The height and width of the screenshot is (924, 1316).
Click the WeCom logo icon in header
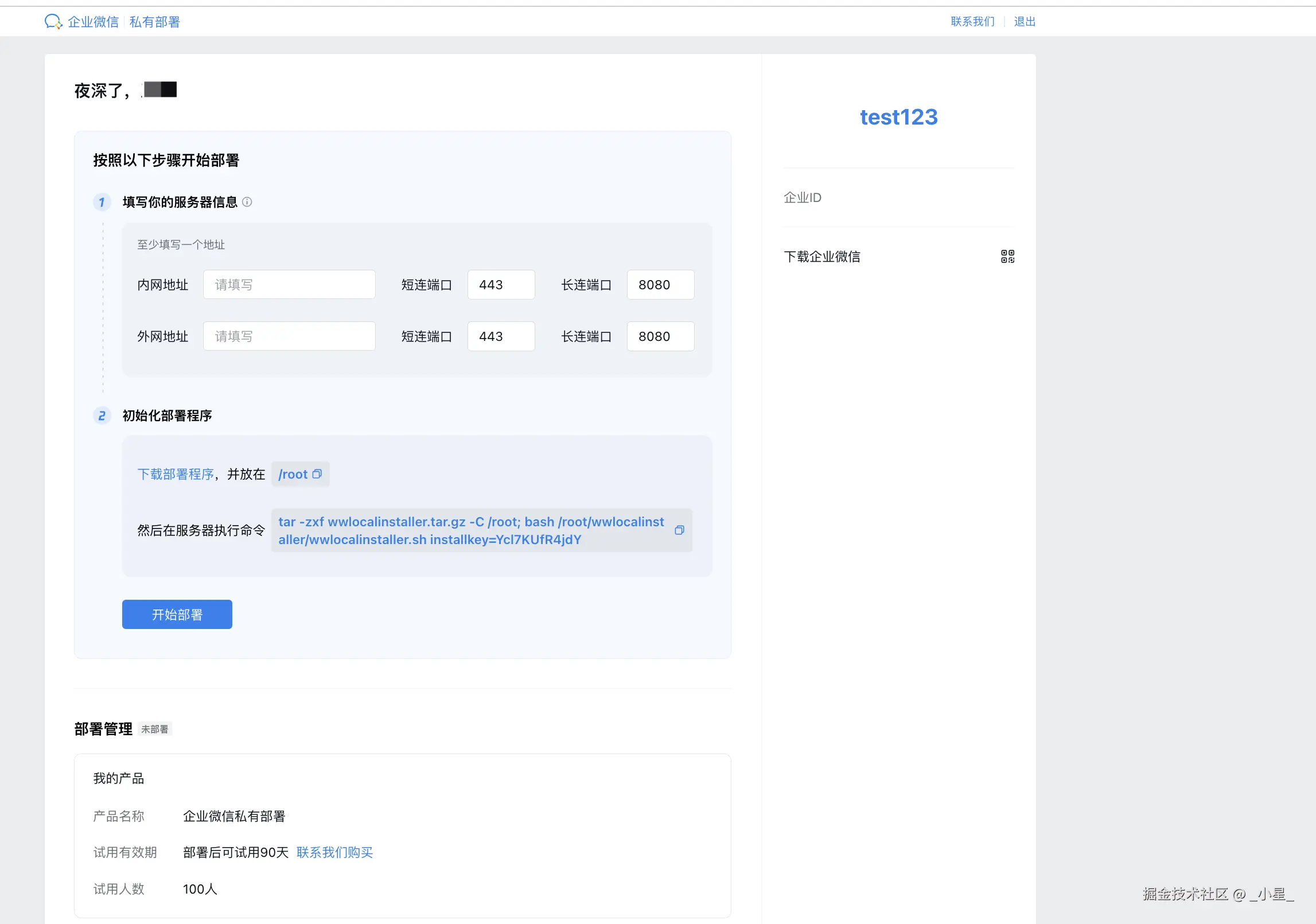[x=53, y=22]
